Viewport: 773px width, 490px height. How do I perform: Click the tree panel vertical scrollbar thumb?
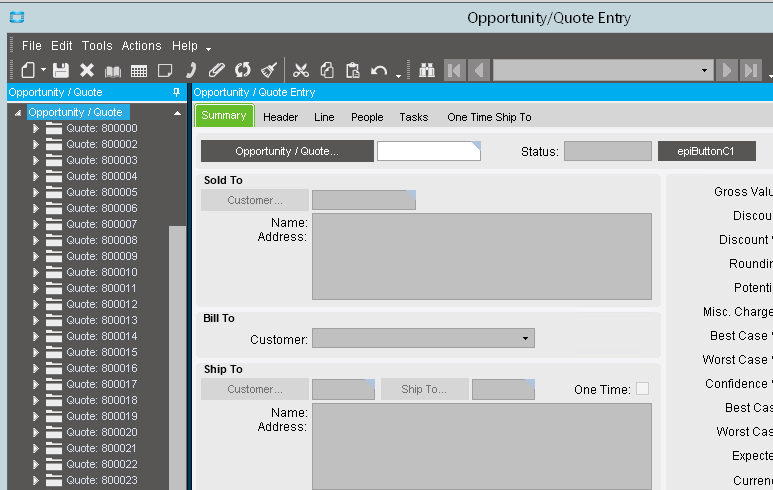[x=177, y=358]
